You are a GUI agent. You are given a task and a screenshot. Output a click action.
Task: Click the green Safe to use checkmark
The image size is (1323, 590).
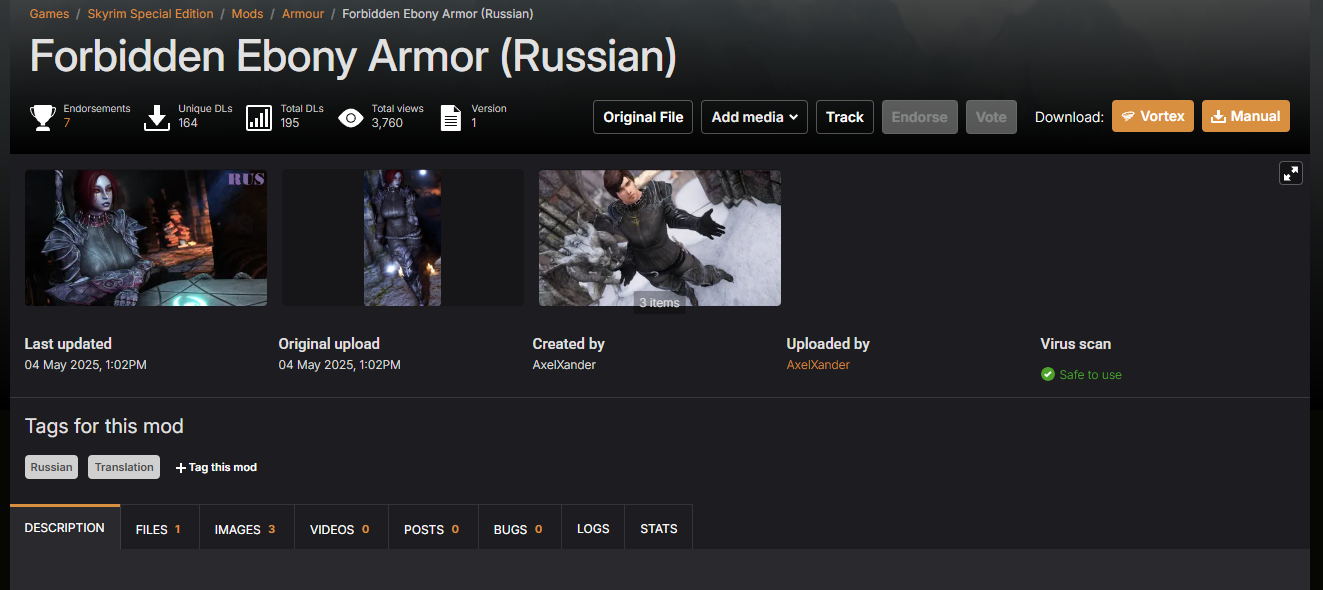point(1048,374)
